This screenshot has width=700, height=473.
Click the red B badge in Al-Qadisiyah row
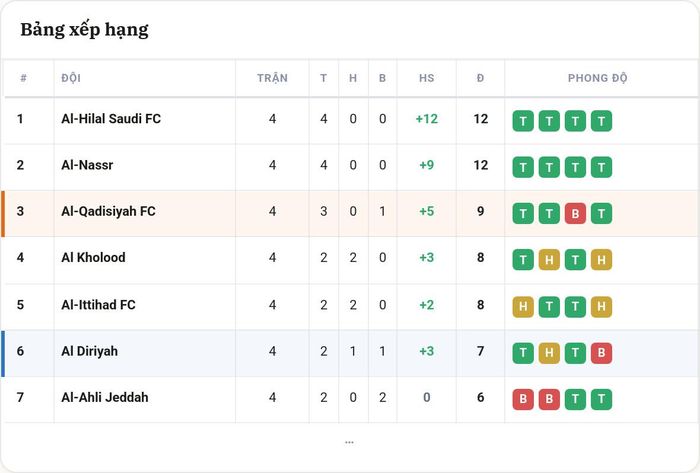[575, 214]
